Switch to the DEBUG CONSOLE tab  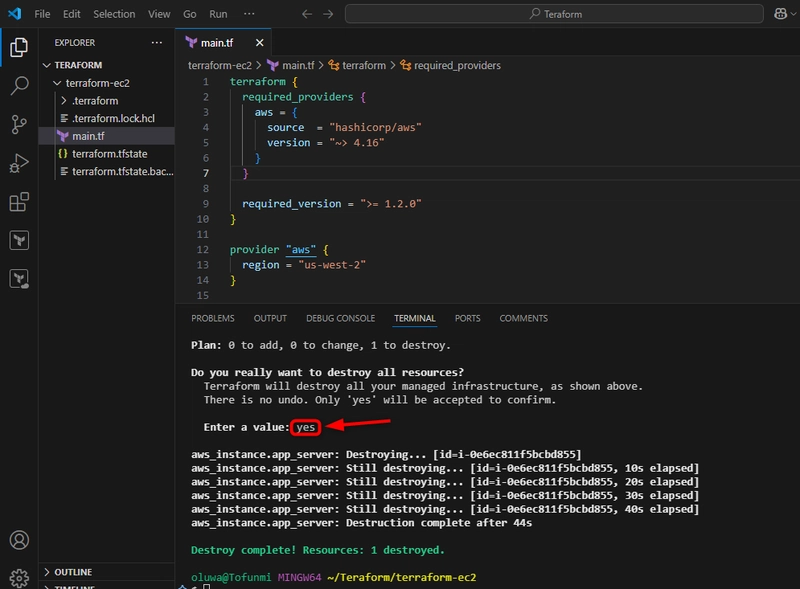(340, 318)
